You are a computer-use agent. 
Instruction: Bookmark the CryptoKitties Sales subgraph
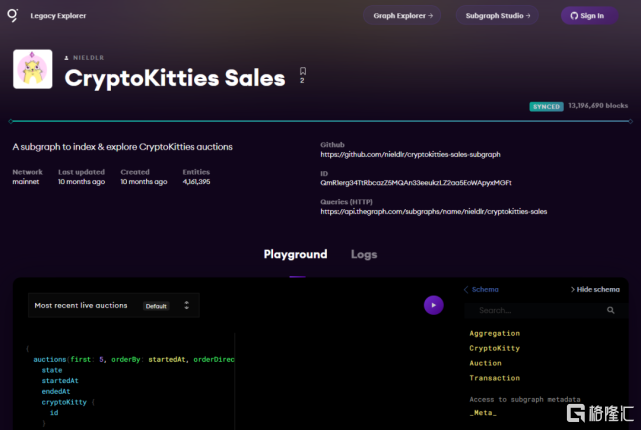(302, 72)
